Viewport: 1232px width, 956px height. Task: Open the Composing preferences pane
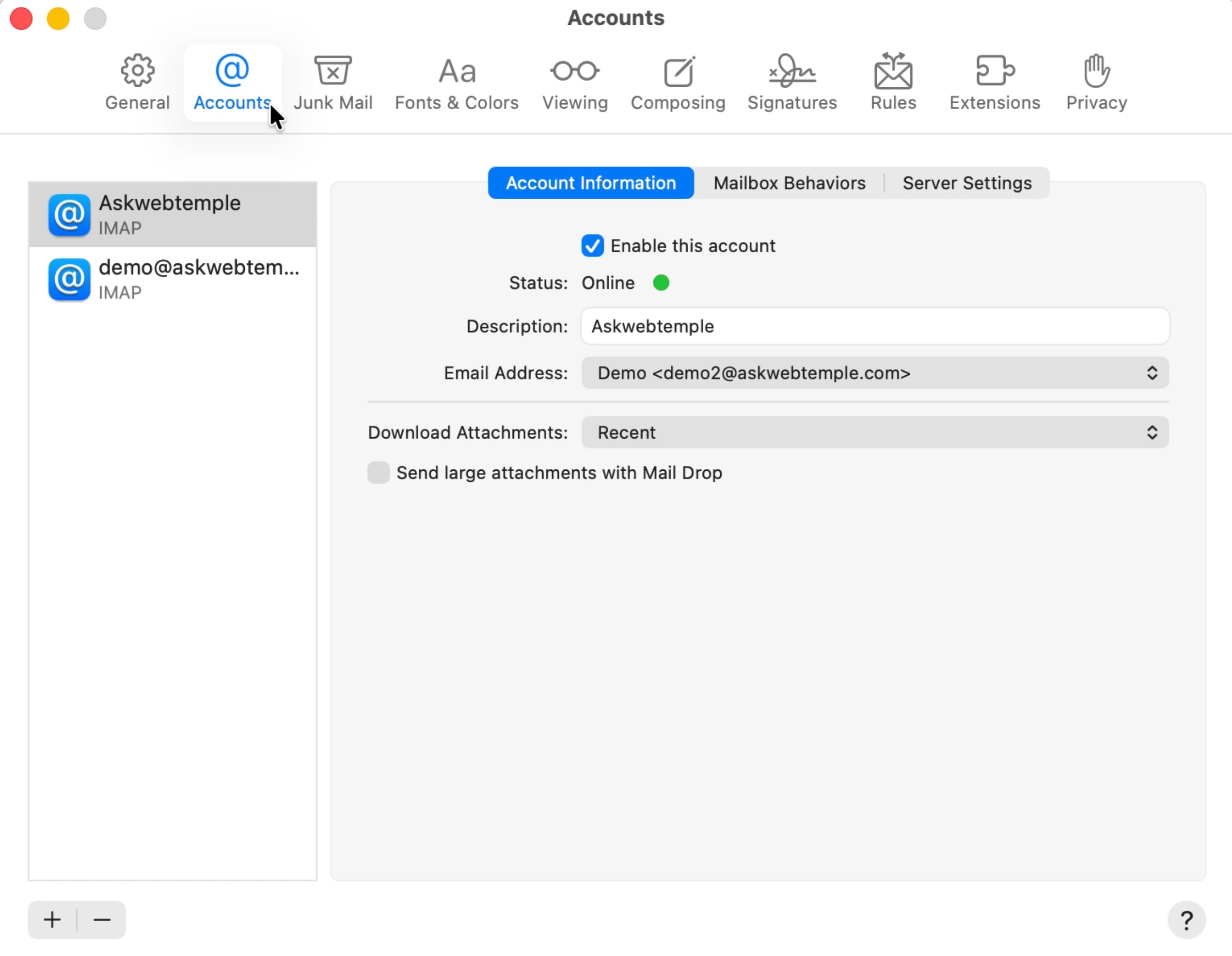click(678, 83)
